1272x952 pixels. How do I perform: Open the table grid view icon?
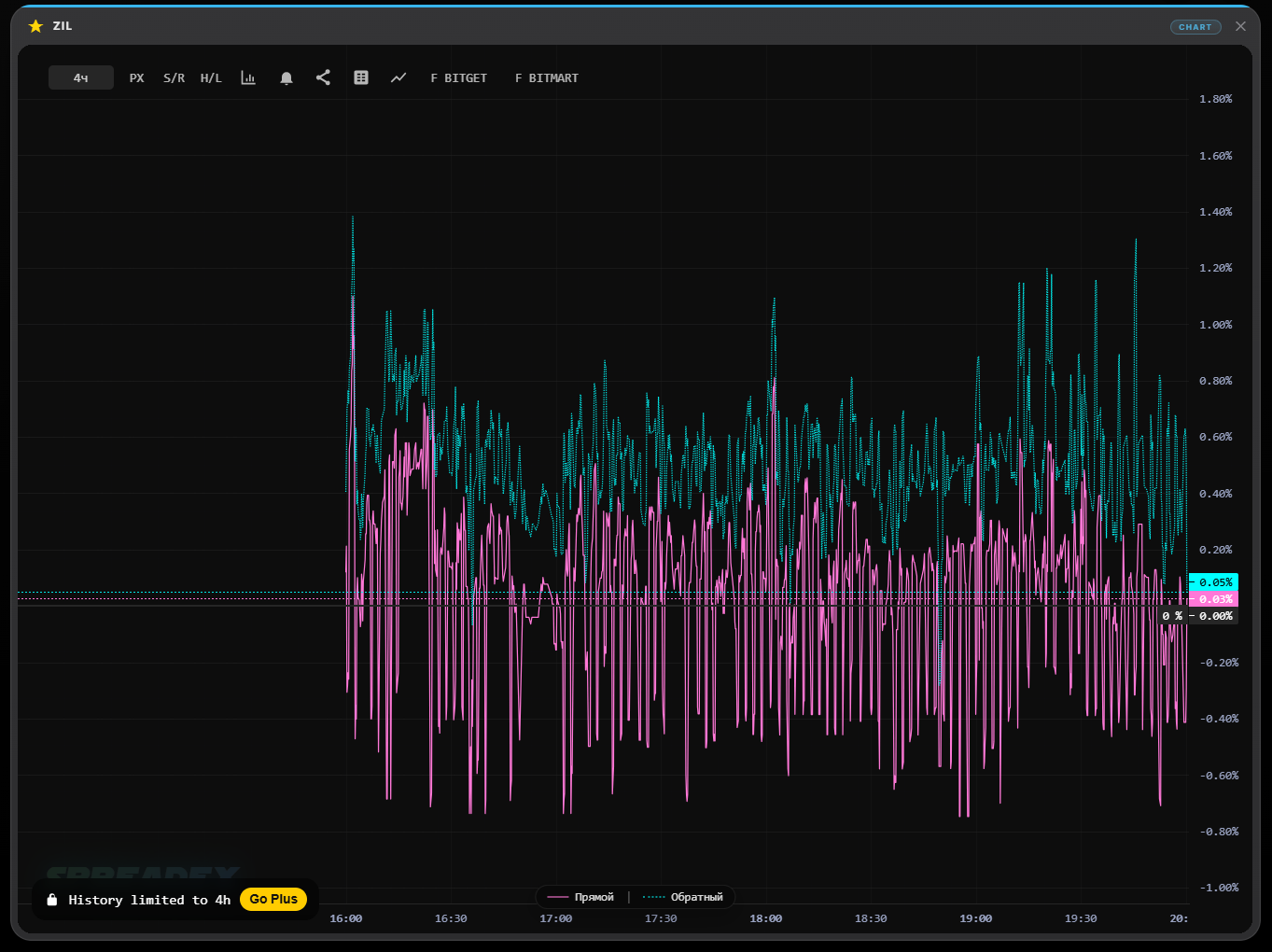tap(361, 78)
